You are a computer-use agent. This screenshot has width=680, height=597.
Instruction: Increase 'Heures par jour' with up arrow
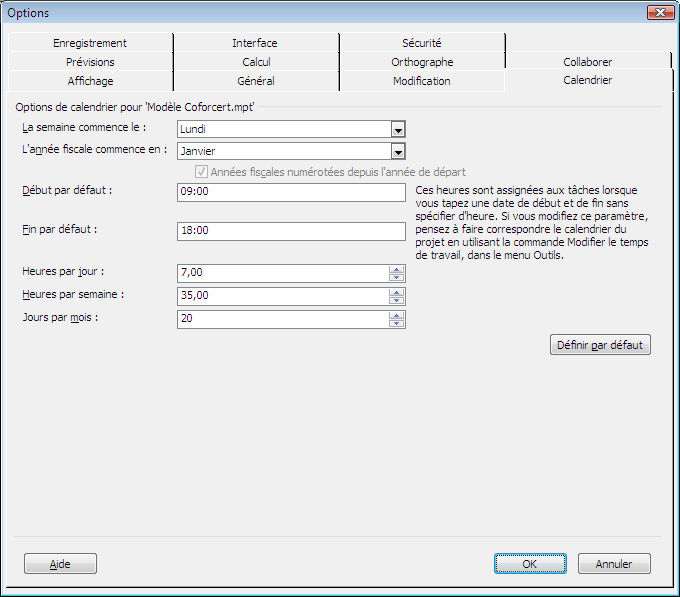397,268
